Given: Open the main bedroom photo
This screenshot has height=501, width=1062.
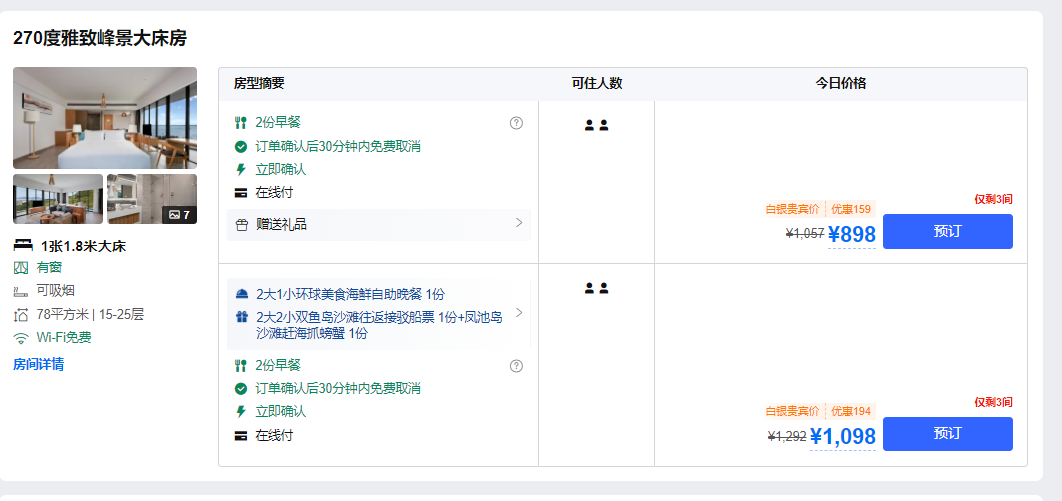Looking at the screenshot, I should (x=105, y=118).
